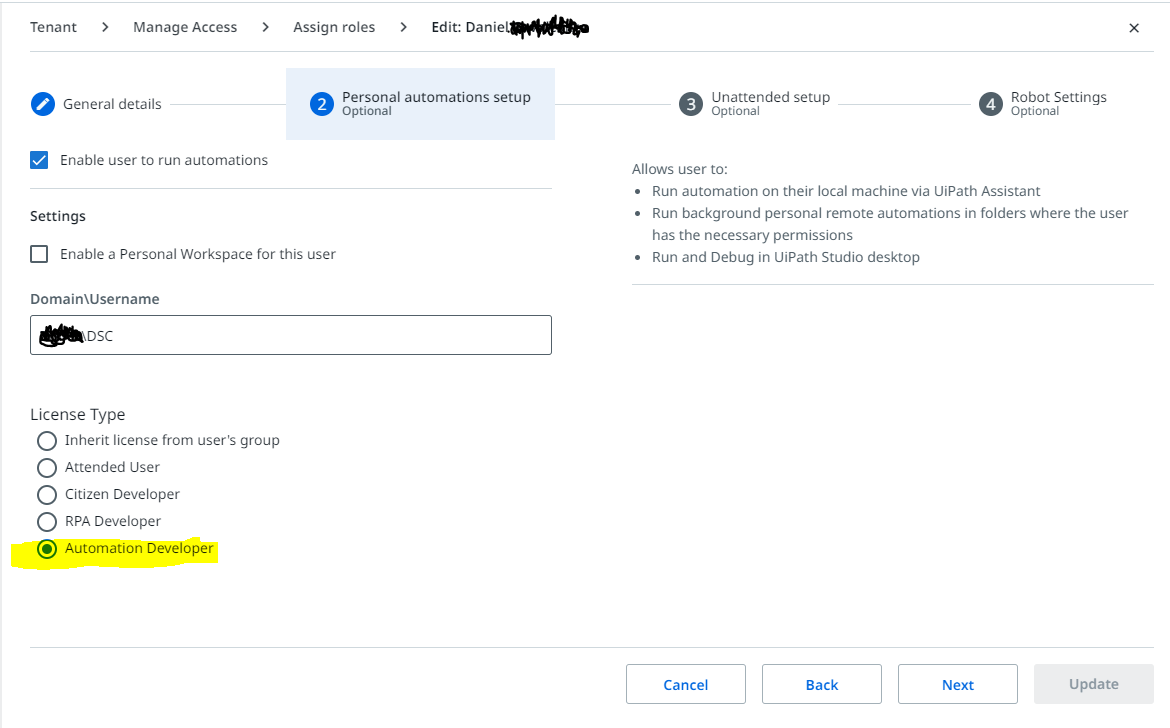Image resolution: width=1170 pixels, height=728 pixels.
Task: Click the Next button
Action: (x=957, y=683)
